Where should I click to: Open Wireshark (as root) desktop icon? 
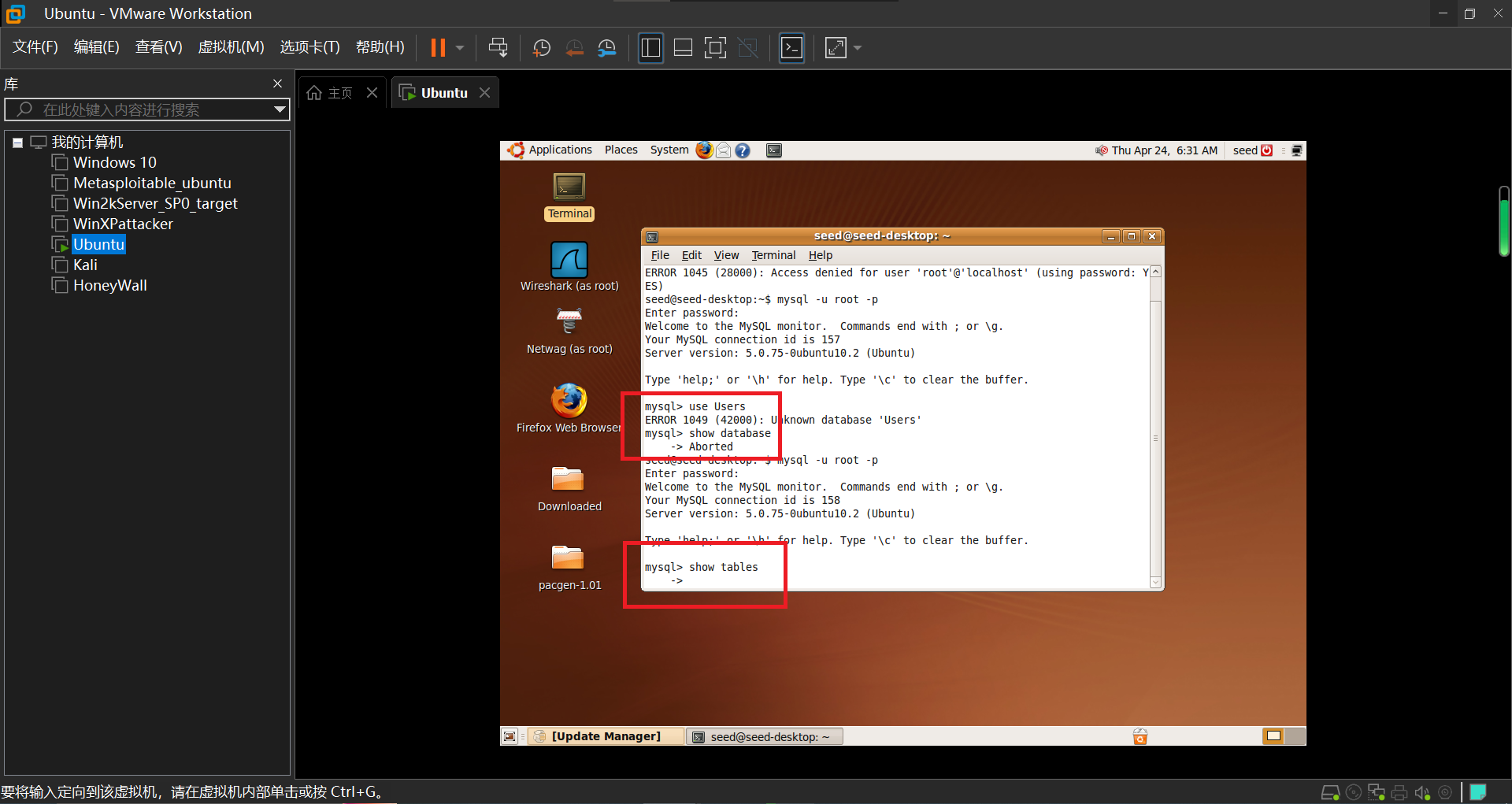(569, 266)
